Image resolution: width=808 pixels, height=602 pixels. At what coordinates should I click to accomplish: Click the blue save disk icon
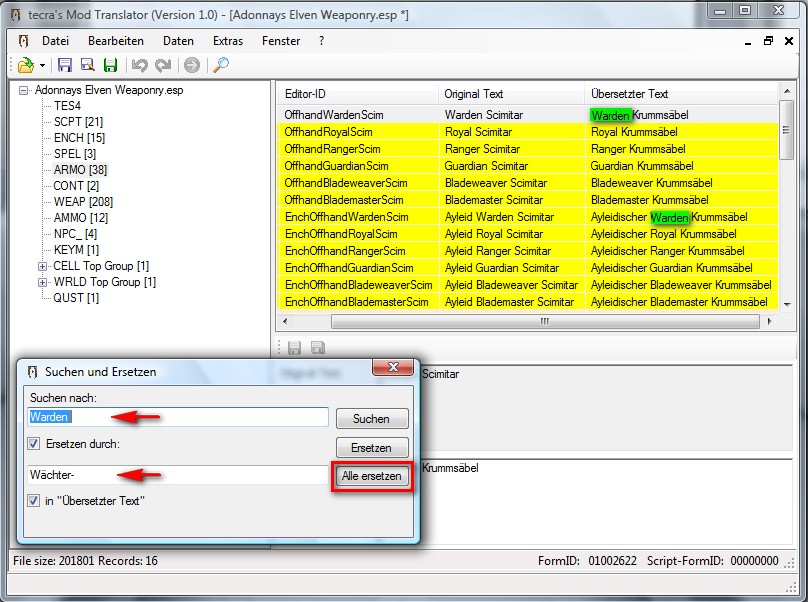point(65,65)
